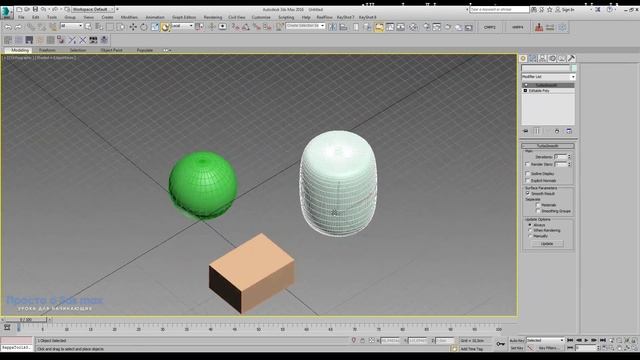Image resolution: width=640 pixels, height=360 pixels.
Task: Click the Redo arrow icon
Action: tap(18, 27)
